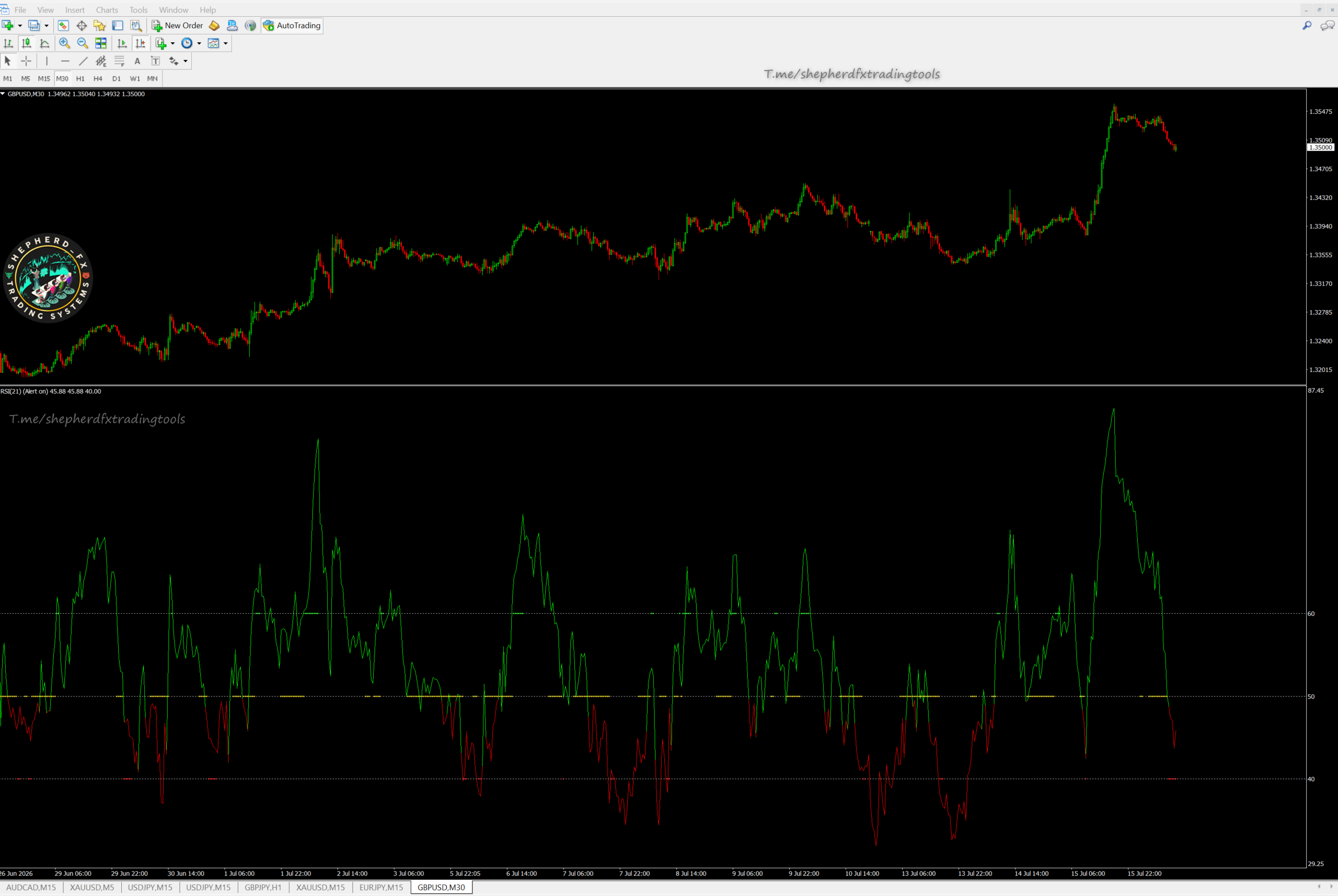The width and height of the screenshot is (1338, 896).
Task: Switch timeframe to M15
Action: (44, 79)
